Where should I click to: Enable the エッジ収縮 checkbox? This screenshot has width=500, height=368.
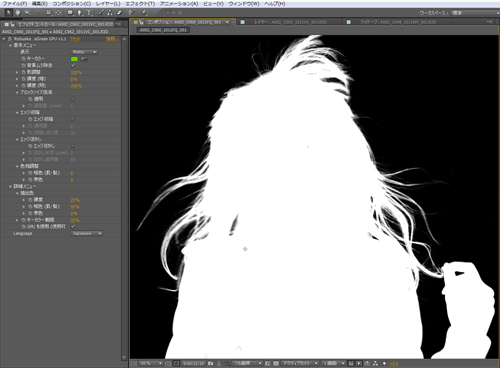pyautogui.click(x=73, y=119)
